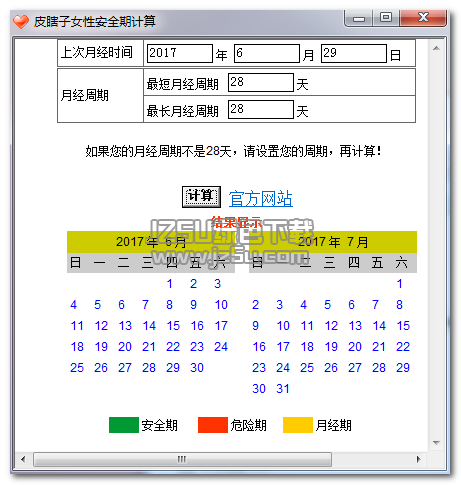
Task: Click the vertical scrollbar down arrow
Action: [436, 443]
